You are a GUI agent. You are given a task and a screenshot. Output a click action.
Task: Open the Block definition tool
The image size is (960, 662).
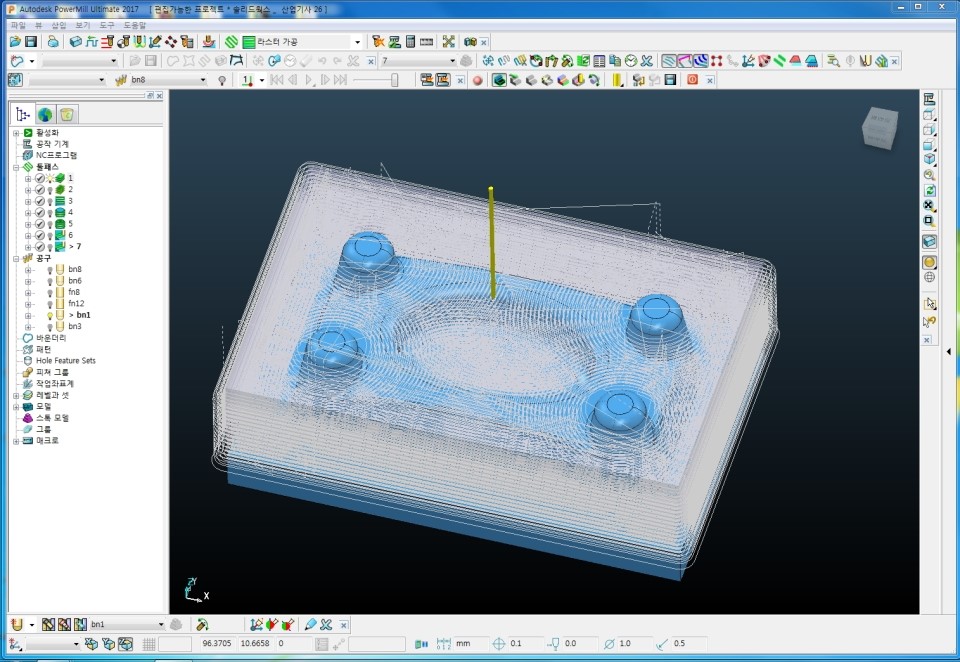click(x=75, y=42)
